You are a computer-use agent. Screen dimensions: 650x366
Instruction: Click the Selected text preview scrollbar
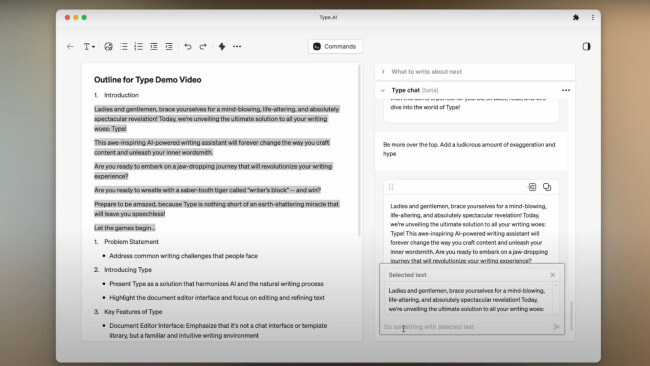[556, 298]
